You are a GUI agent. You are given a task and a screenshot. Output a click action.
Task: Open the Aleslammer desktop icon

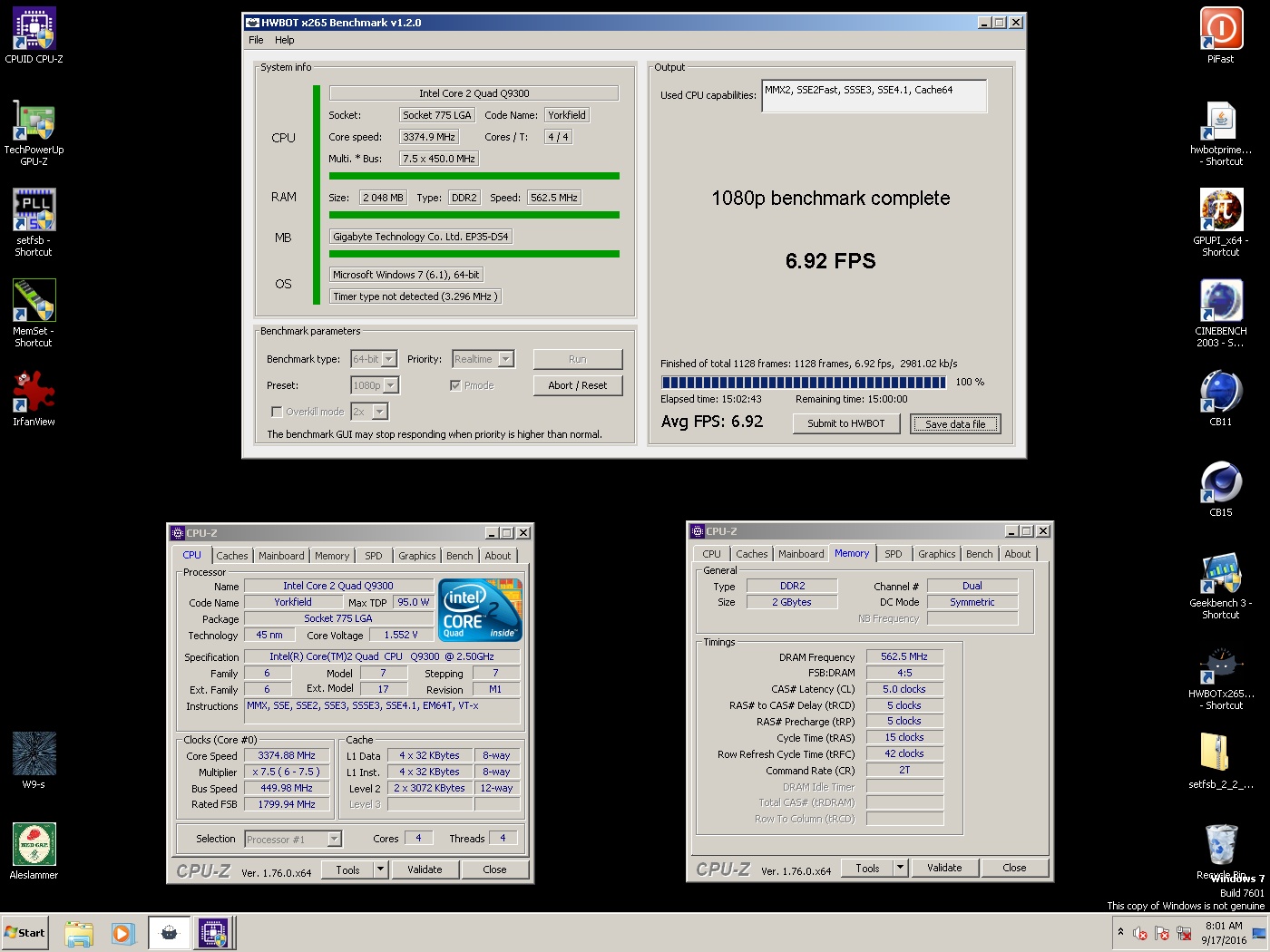(x=34, y=851)
